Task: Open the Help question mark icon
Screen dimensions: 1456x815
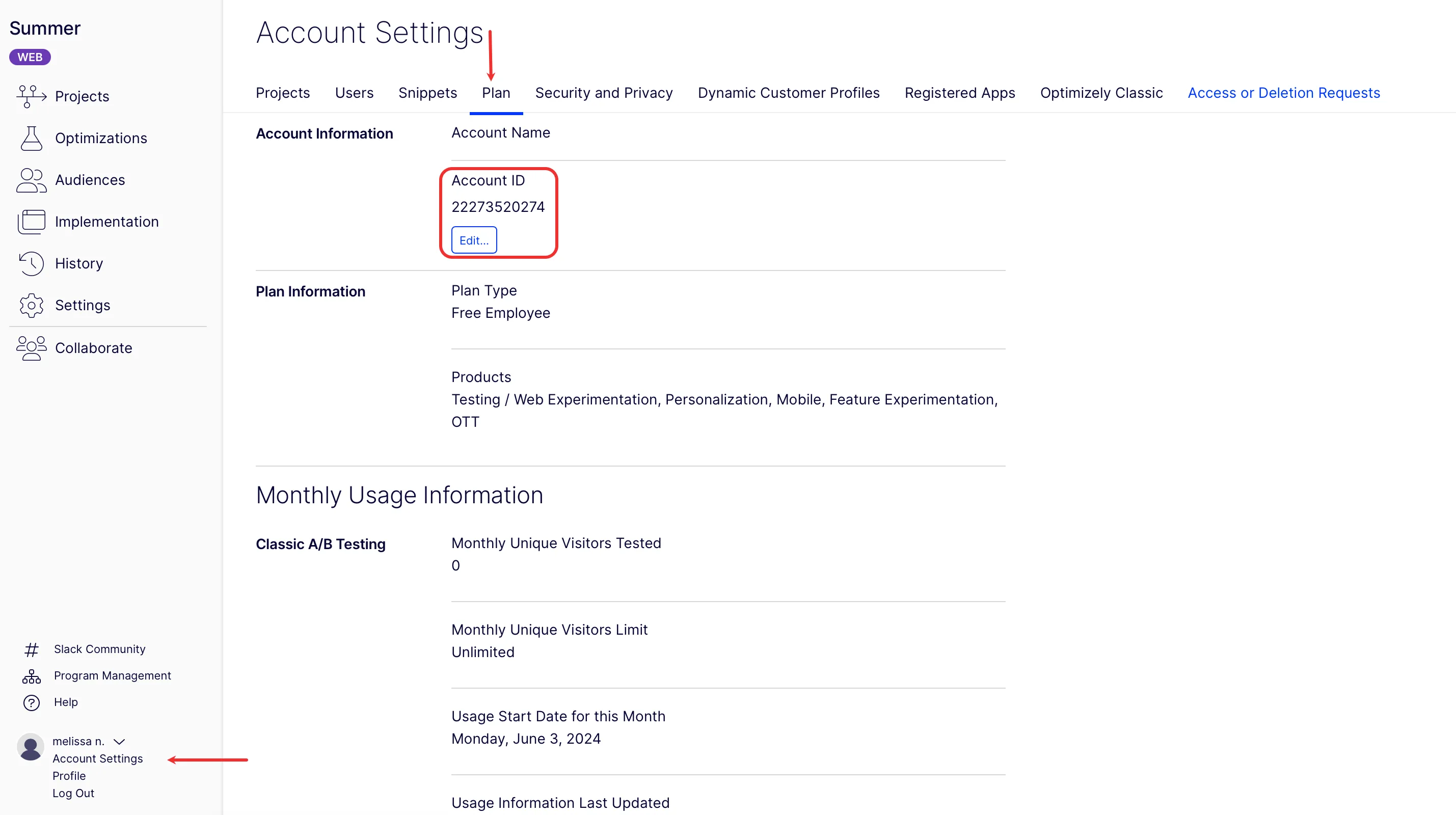Action: (x=32, y=702)
